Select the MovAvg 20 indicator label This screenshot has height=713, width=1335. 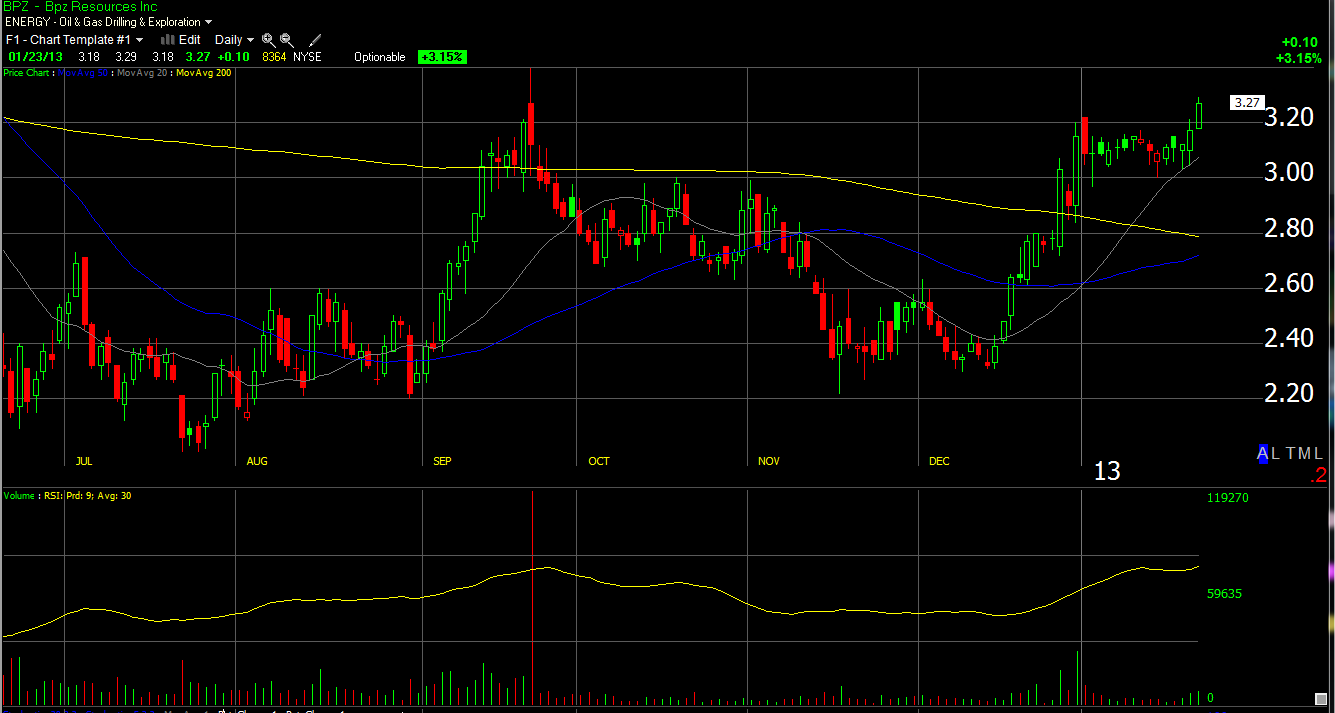144,73
